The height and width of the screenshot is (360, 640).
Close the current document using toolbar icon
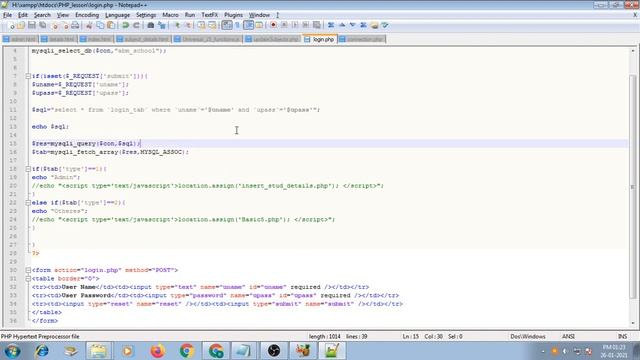(54, 25)
